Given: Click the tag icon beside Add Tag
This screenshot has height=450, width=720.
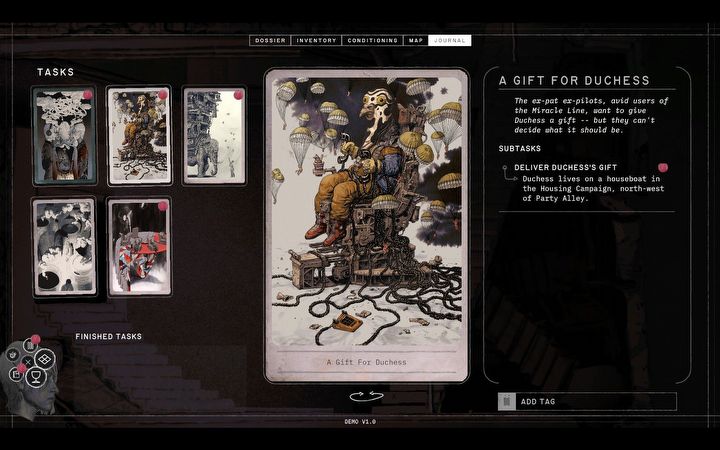Looking at the screenshot, I should pyautogui.click(x=507, y=401).
